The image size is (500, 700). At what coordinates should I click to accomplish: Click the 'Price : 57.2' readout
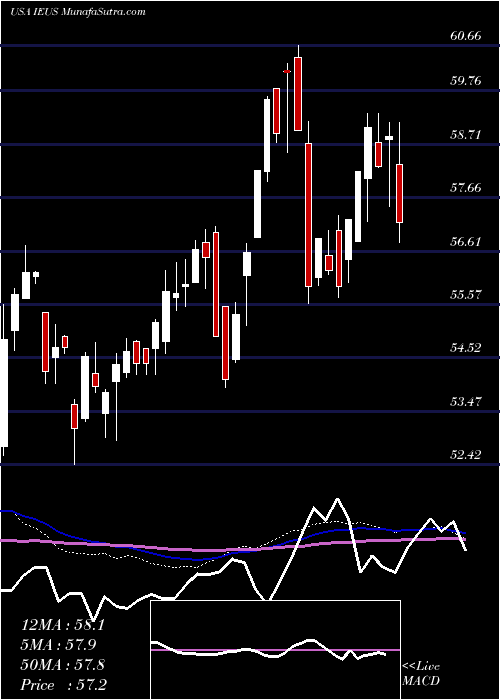coord(63,685)
